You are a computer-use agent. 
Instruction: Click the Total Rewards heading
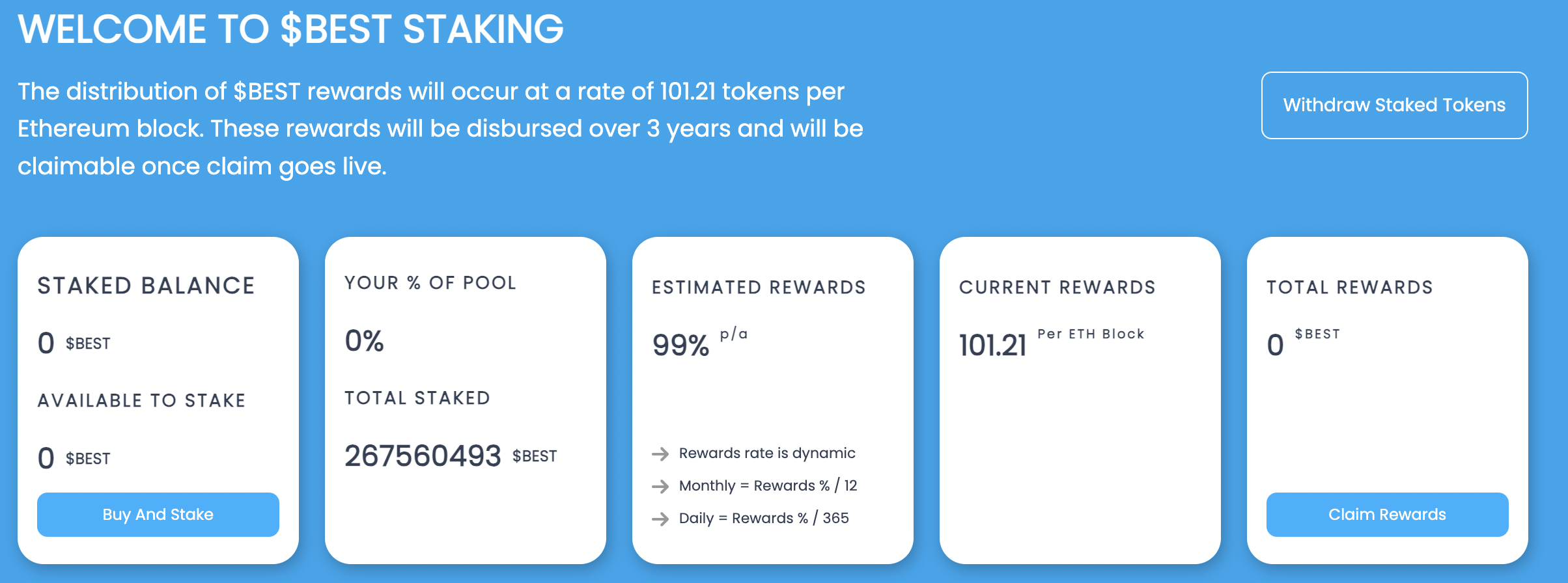click(x=1349, y=287)
